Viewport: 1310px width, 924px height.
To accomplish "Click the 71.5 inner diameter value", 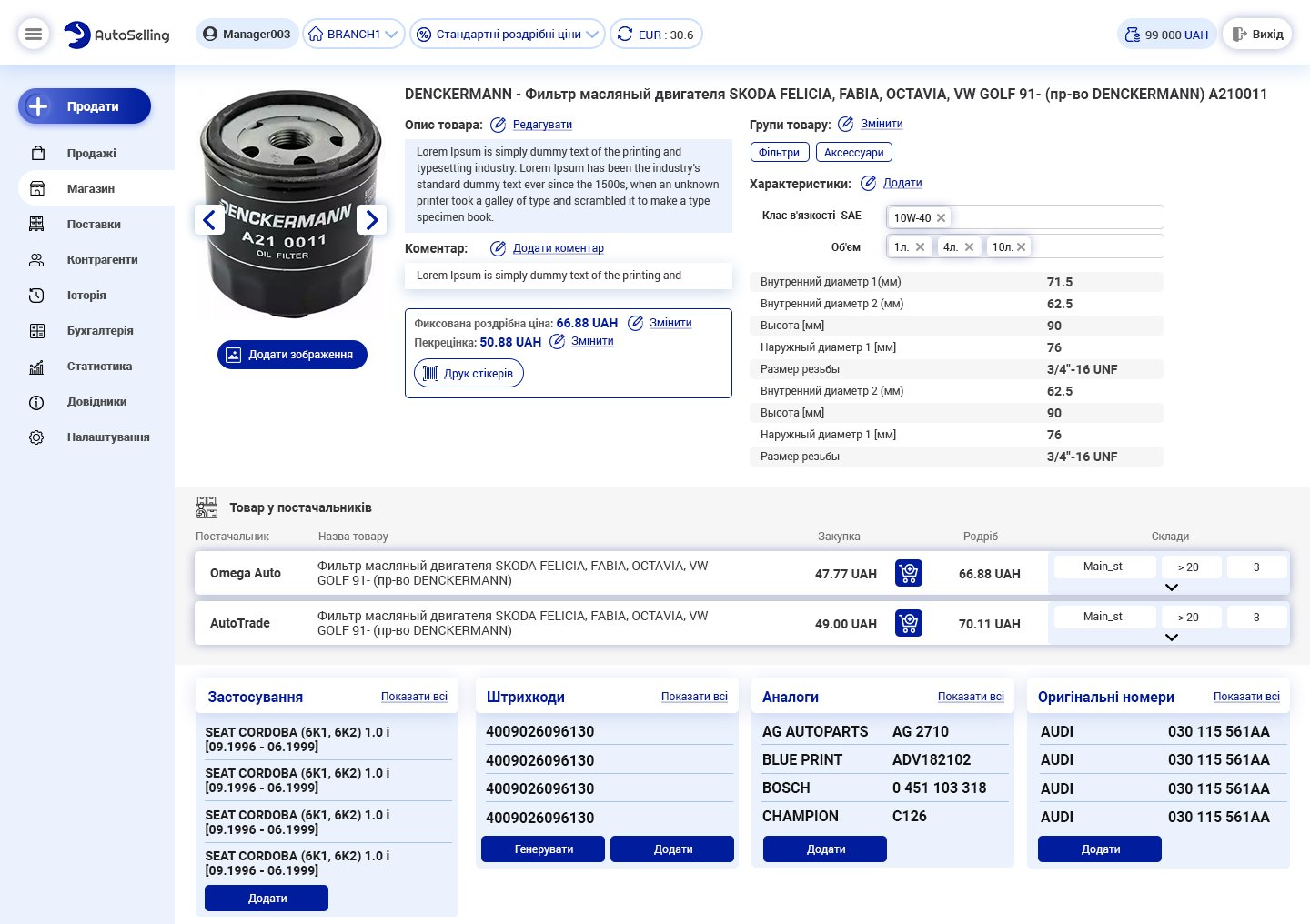I will [x=1060, y=282].
